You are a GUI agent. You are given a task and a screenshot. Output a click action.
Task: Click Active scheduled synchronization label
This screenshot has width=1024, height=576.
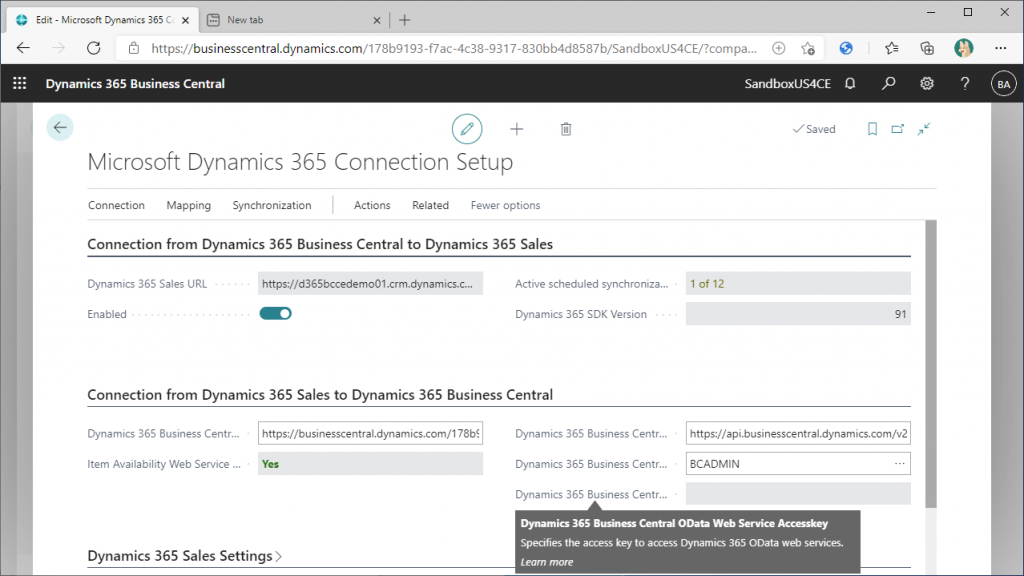click(592, 284)
